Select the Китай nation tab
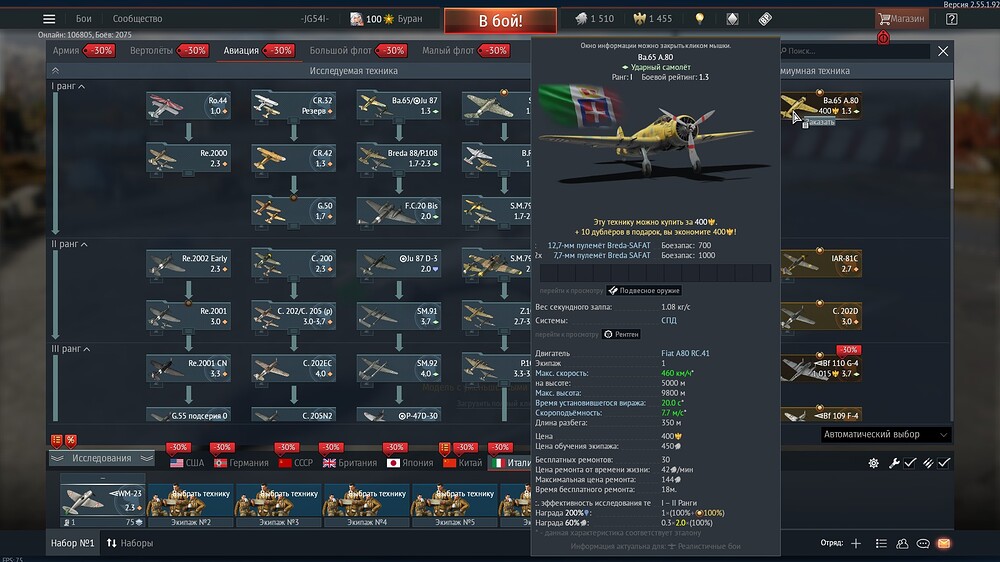Screen dimensions: 1000x562 tap(462, 463)
